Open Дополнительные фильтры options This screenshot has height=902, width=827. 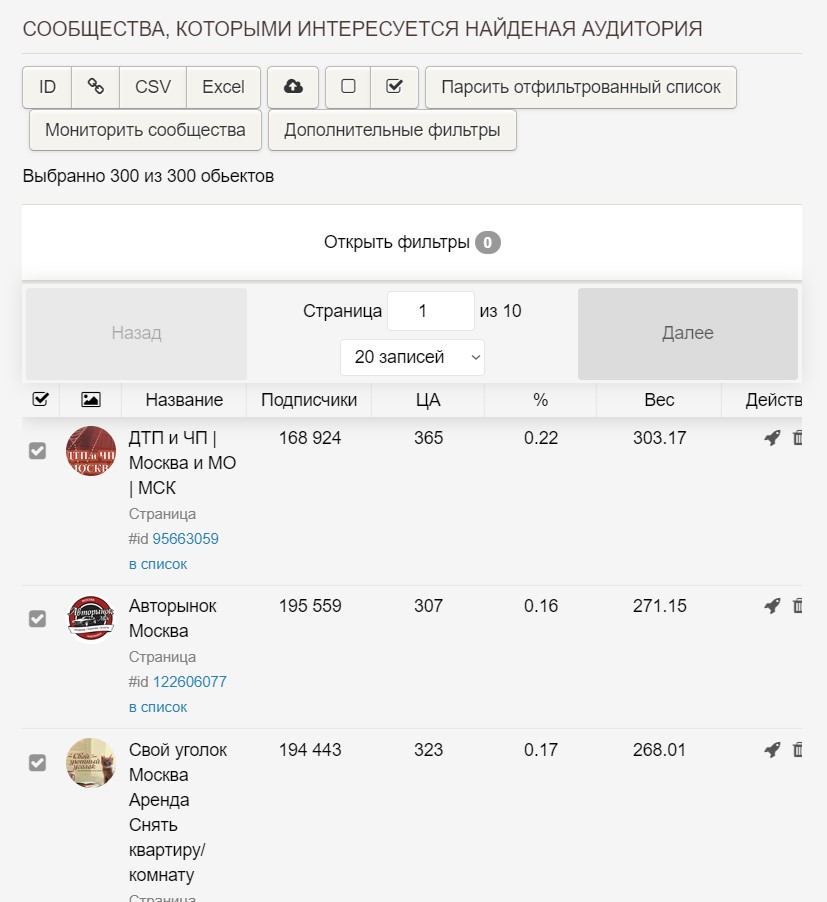(x=392, y=130)
